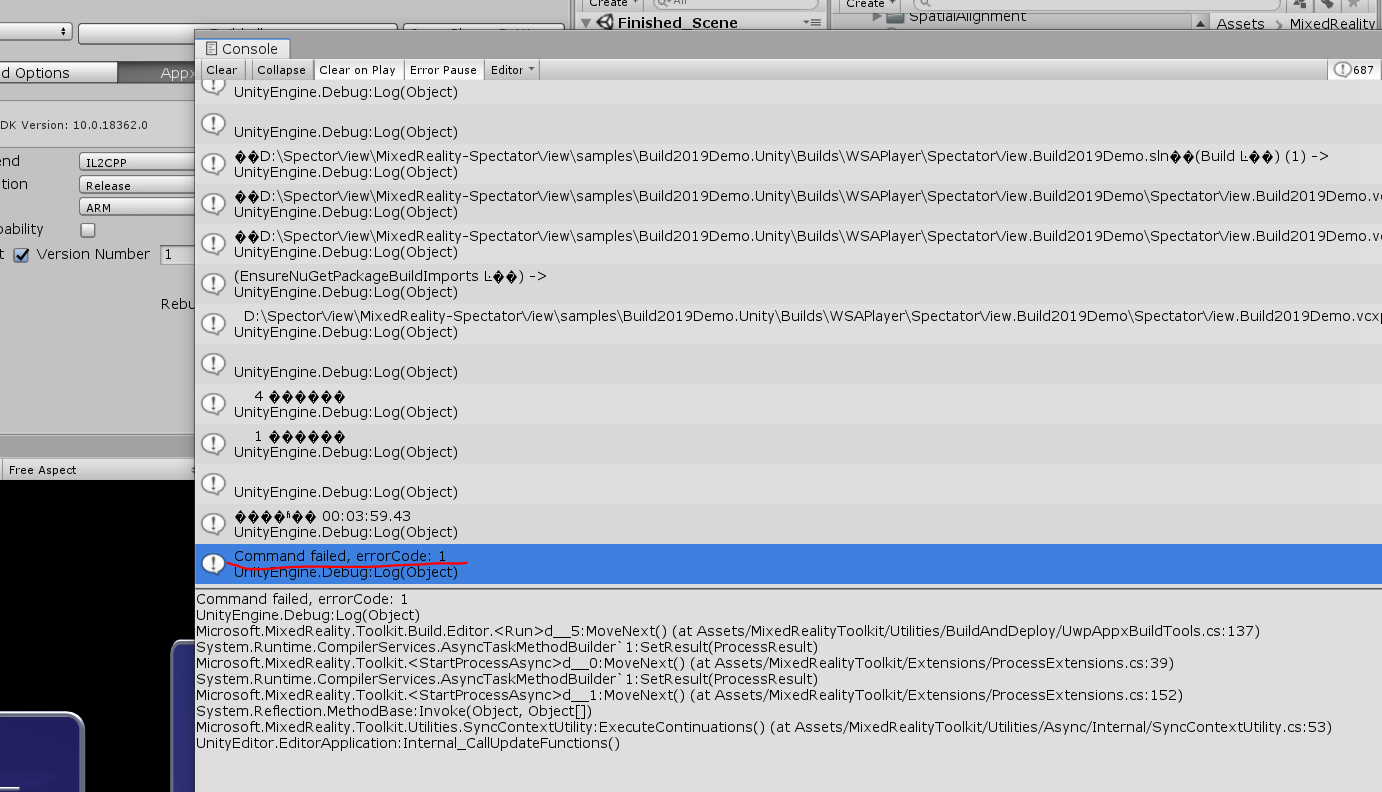Viewport: 1382px width, 792px height.
Task: Open the IL2CPP scripting backend dropdown
Action: tap(135, 161)
